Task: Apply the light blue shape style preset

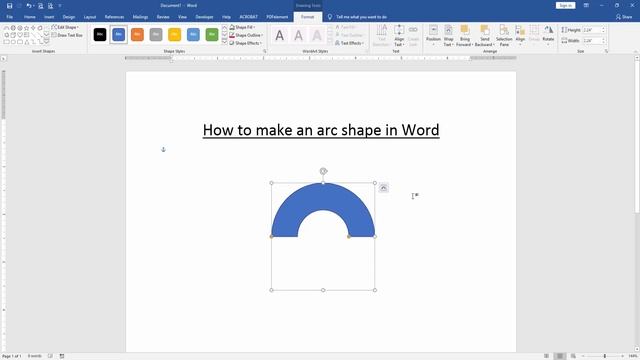Action: click(x=193, y=35)
